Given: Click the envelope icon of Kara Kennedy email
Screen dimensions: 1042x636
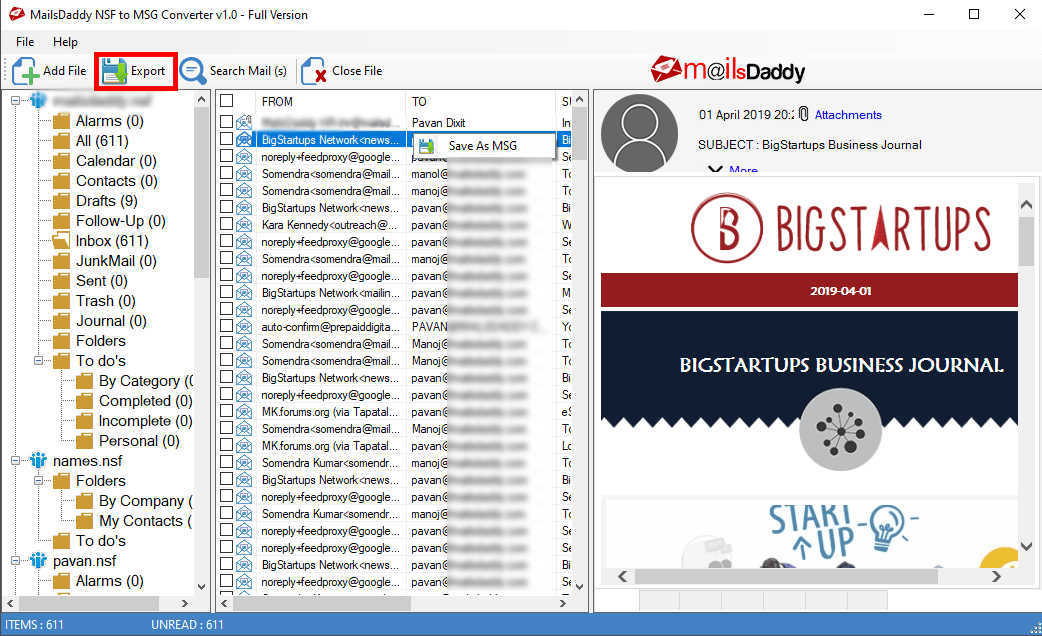Looking at the screenshot, I should click(x=245, y=225).
